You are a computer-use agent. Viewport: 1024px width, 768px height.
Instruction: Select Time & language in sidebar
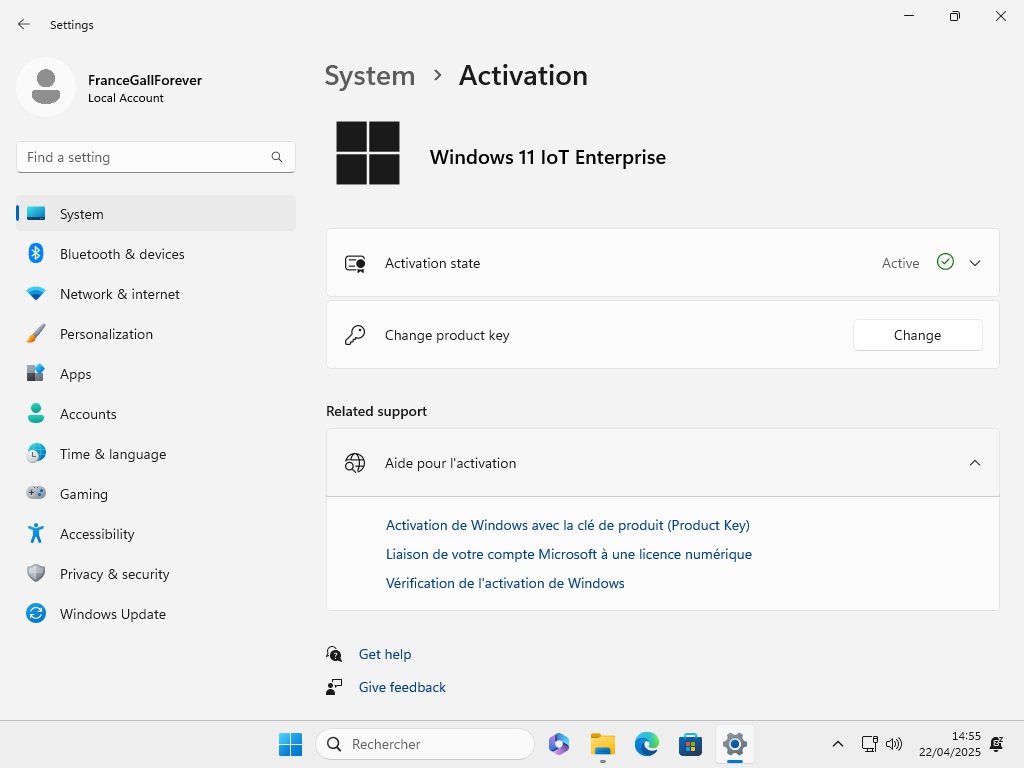pyautogui.click(x=112, y=454)
